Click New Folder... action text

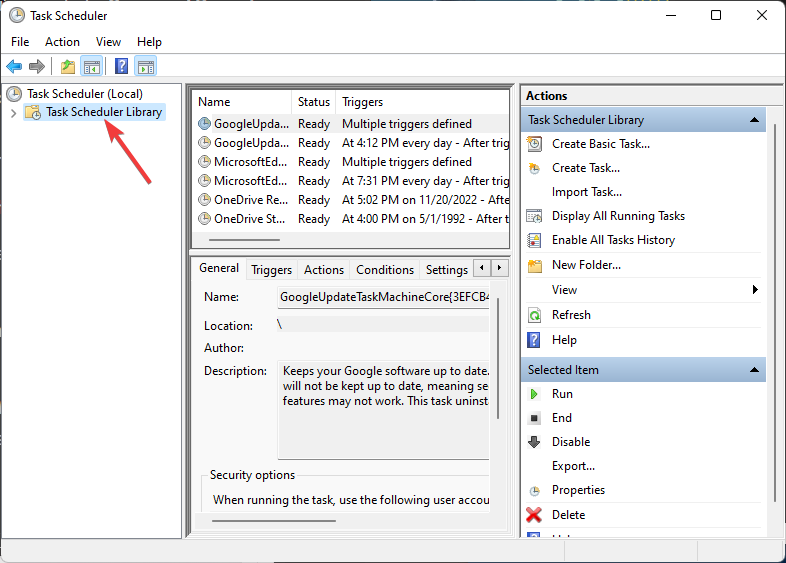click(586, 265)
